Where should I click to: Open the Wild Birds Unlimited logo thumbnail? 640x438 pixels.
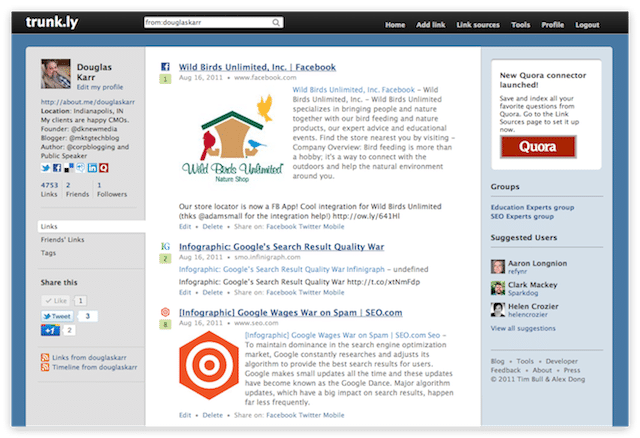233,139
